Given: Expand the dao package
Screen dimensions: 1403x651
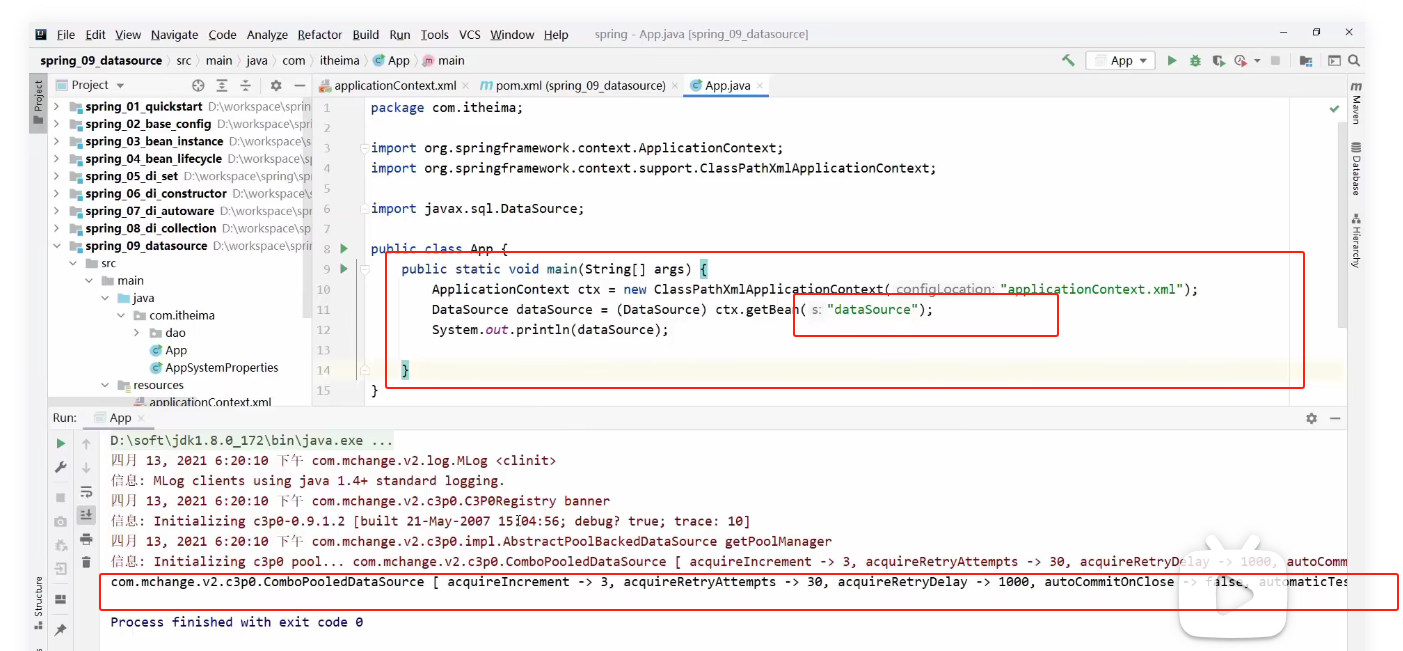Looking at the screenshot, I should coord(136,332).
